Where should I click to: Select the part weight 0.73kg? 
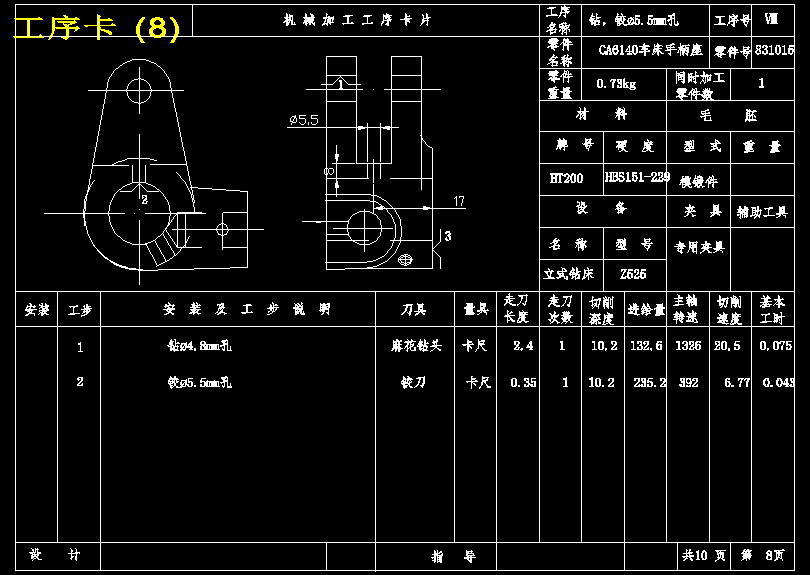pos(616,84)
